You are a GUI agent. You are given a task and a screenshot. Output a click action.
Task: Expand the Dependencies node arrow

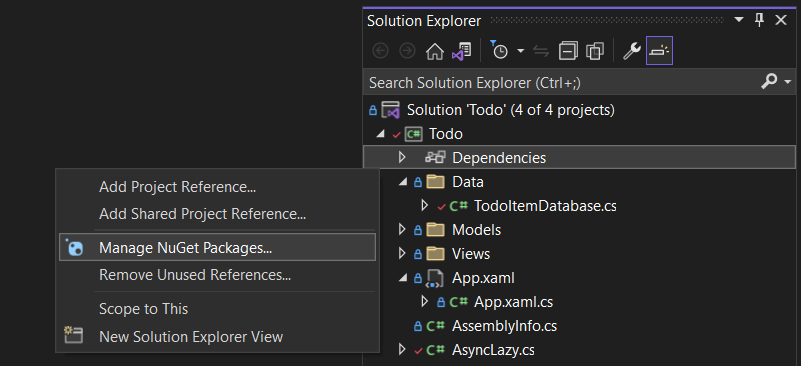pyautogui.click(x=403, y=157)
